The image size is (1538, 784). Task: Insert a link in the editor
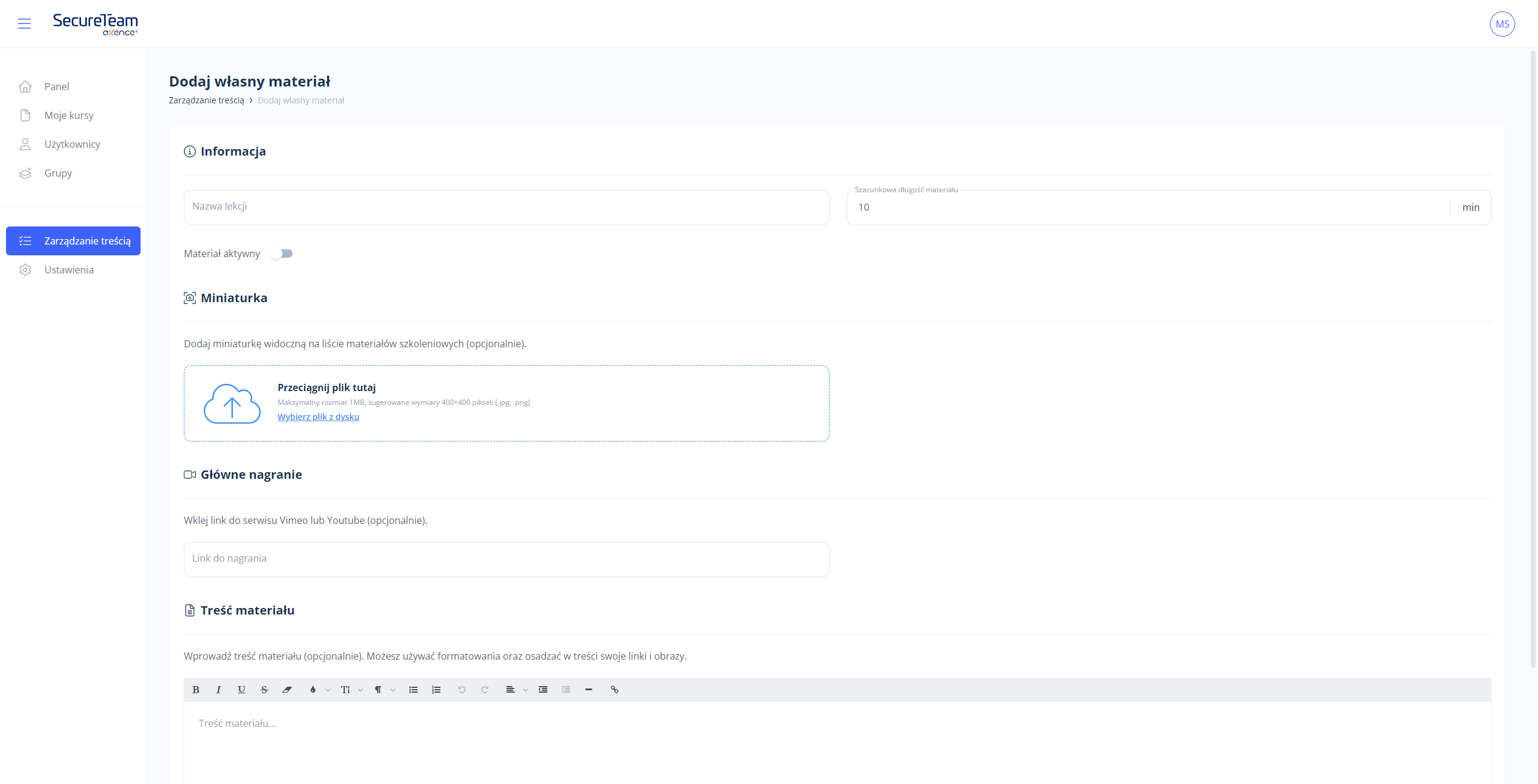tap(615, 690)
